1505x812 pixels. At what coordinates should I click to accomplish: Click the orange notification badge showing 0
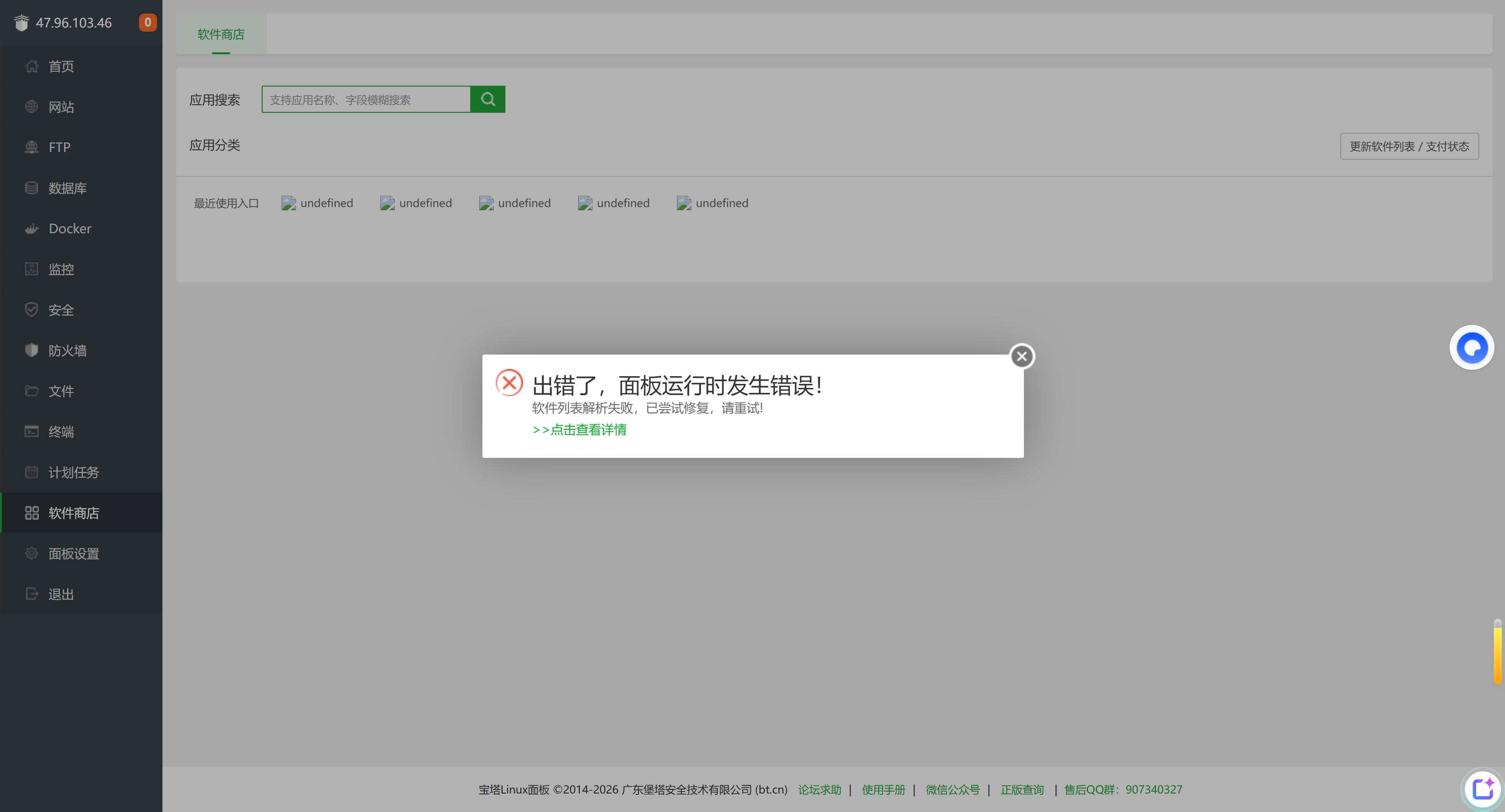tap(147, 22)
